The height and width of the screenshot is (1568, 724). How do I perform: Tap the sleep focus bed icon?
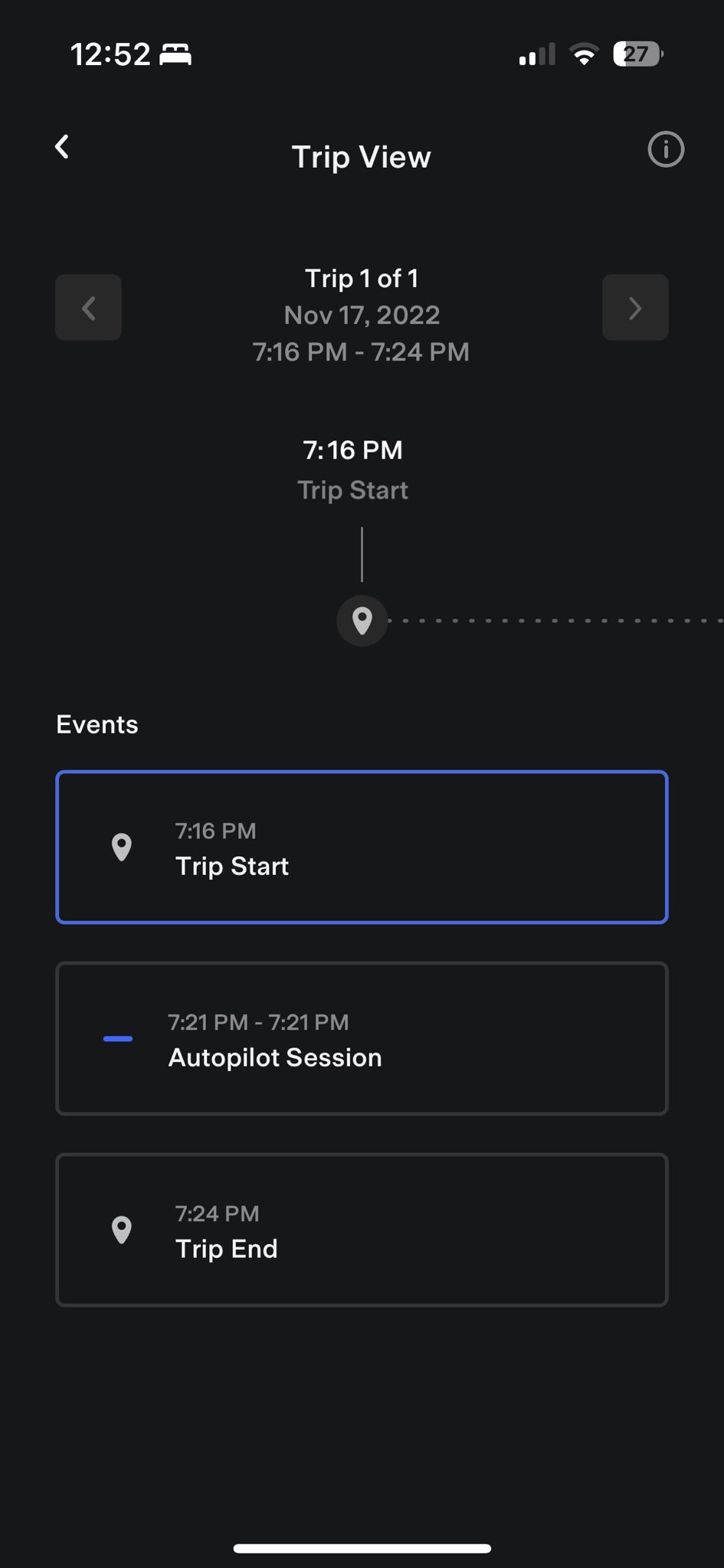tap(175, 54)
